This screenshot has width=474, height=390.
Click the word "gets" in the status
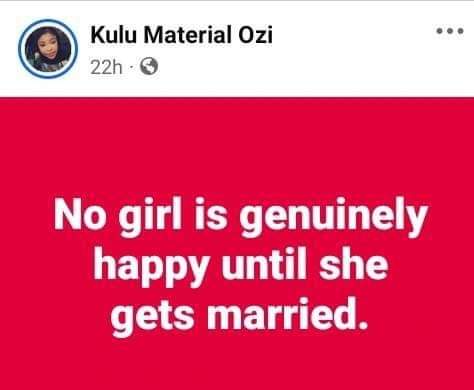(153, 318)
